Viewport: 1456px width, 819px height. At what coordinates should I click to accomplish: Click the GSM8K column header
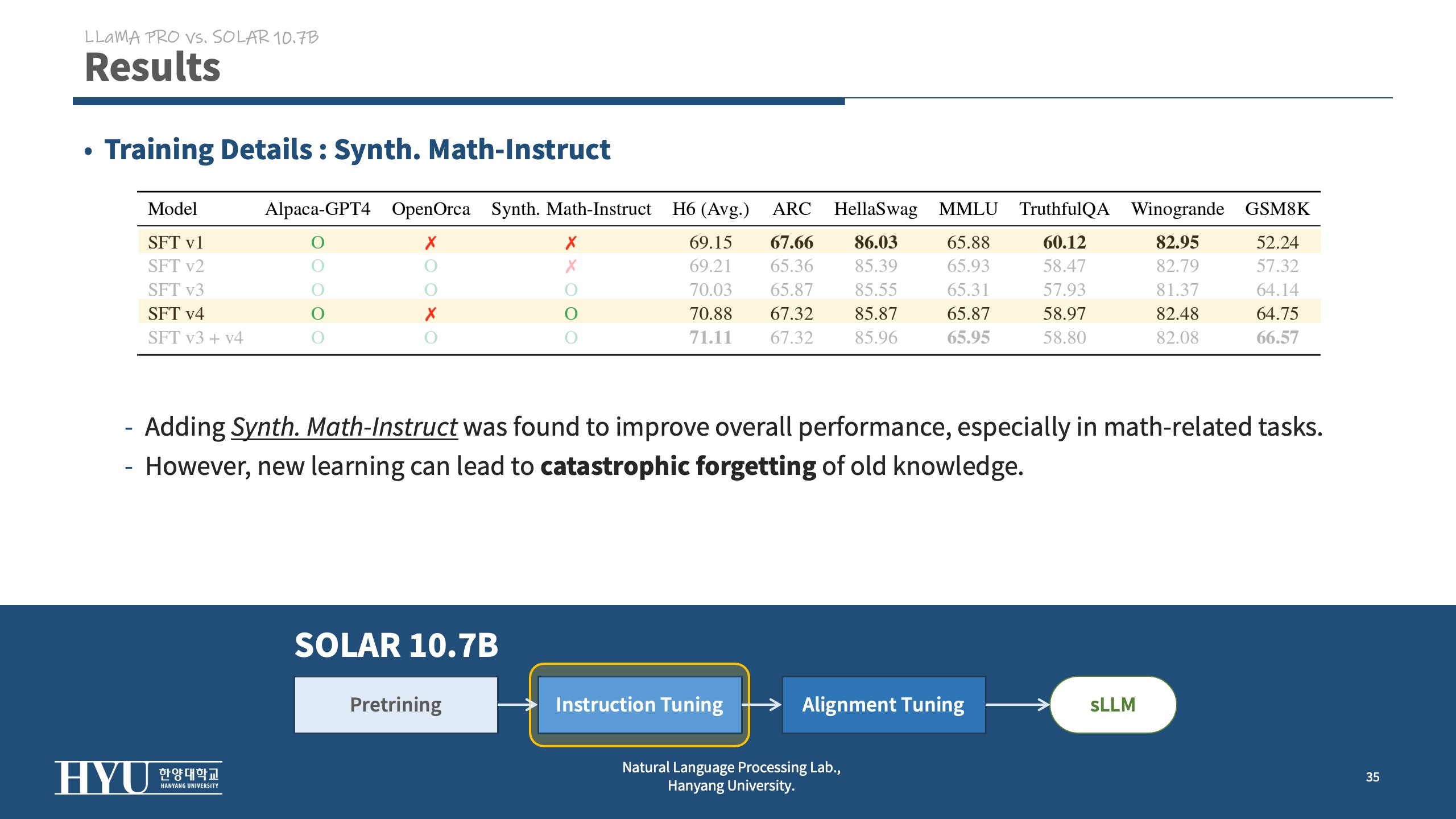(1277, 209)
